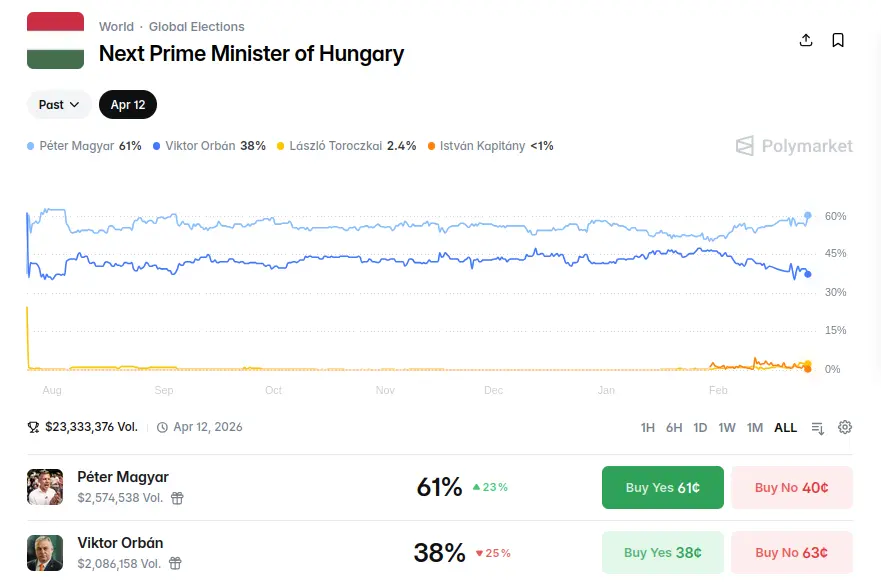Bookmark this market
881x582 pixels.
tap(838, 40)
